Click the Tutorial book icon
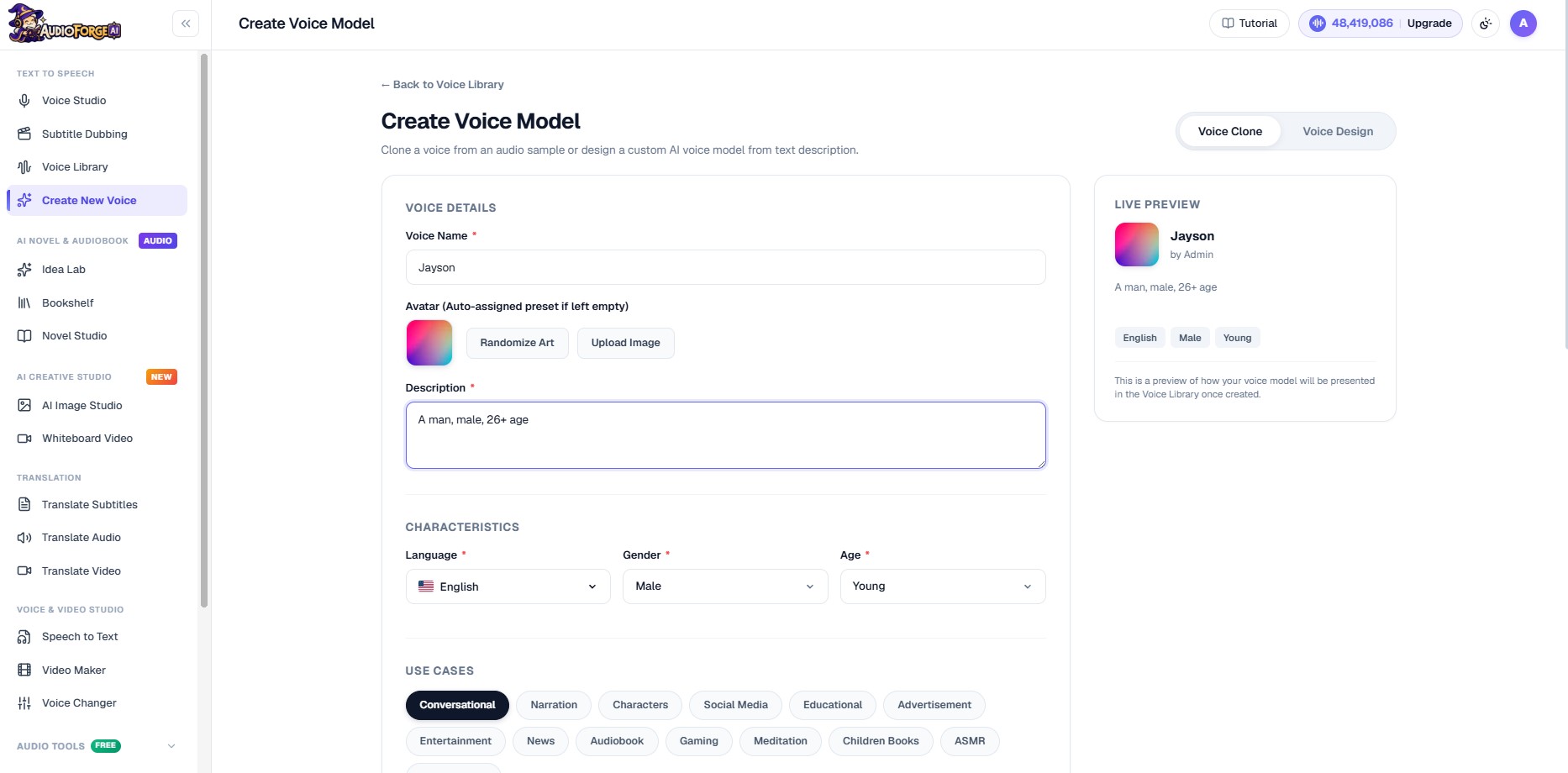This screenshot has width=1568, height=773. pyautogui.click(x=1228, y=24)
